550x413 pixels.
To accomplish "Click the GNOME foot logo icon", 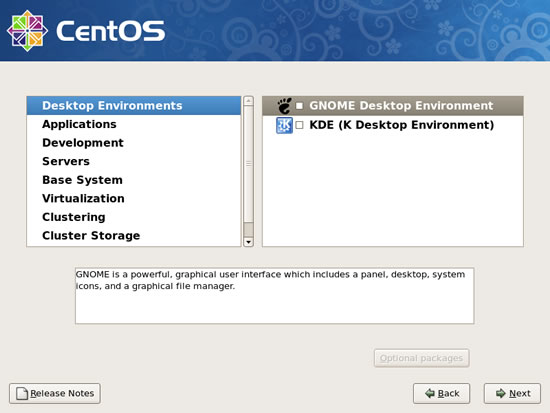I will 284,106.
